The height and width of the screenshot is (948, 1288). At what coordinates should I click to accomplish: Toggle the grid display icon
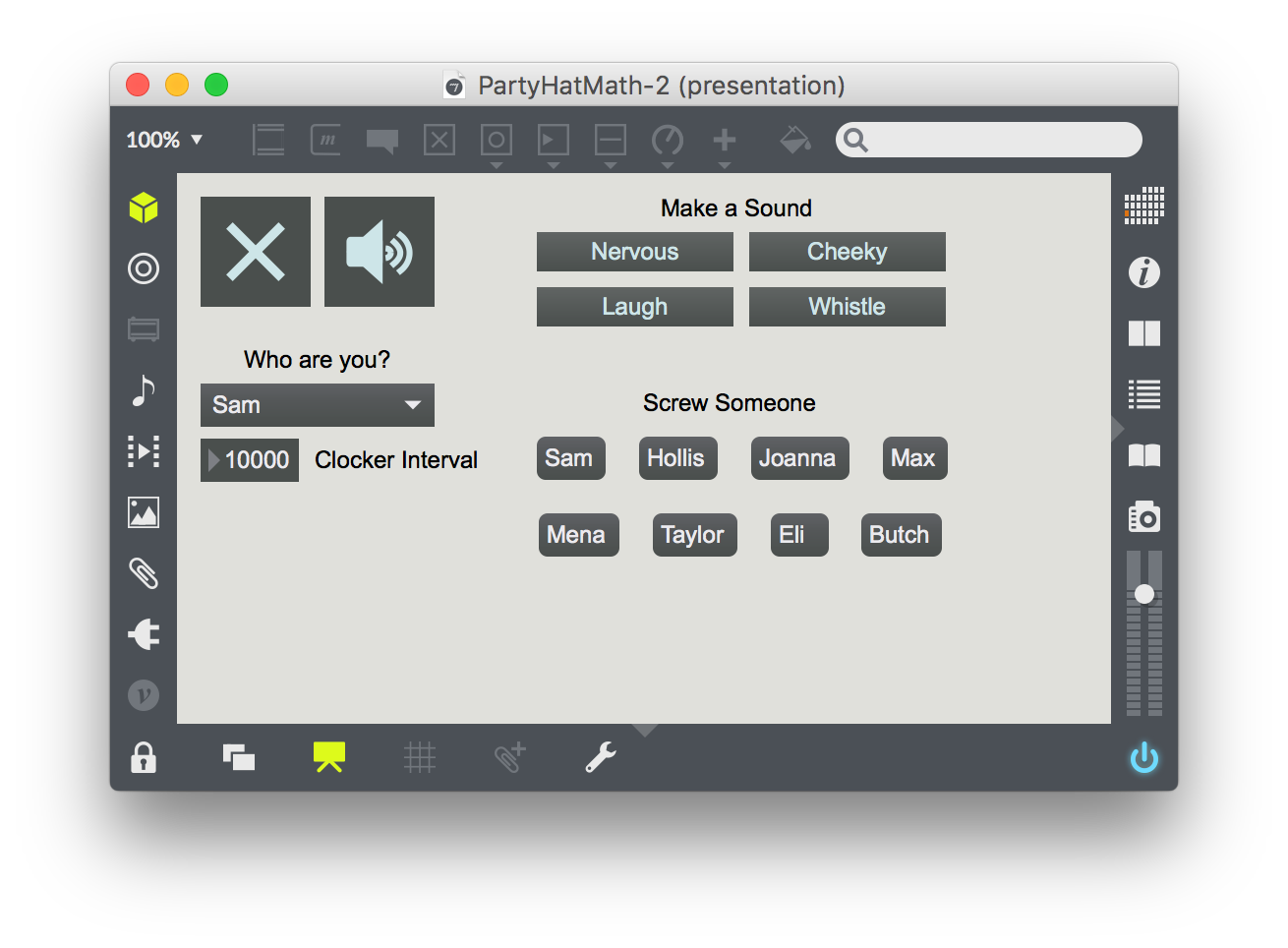[420, 757]
